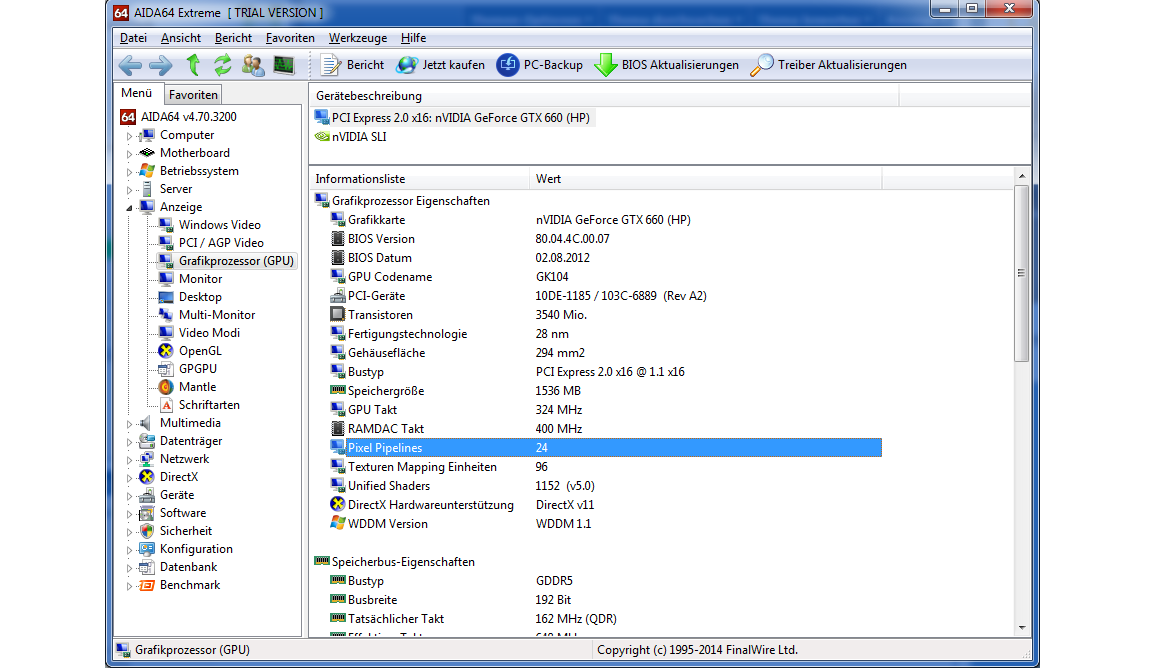The height and width of the screenshot is (670, 1152).
Task: Open the Datei menu
Action: (x=133, y=38)
